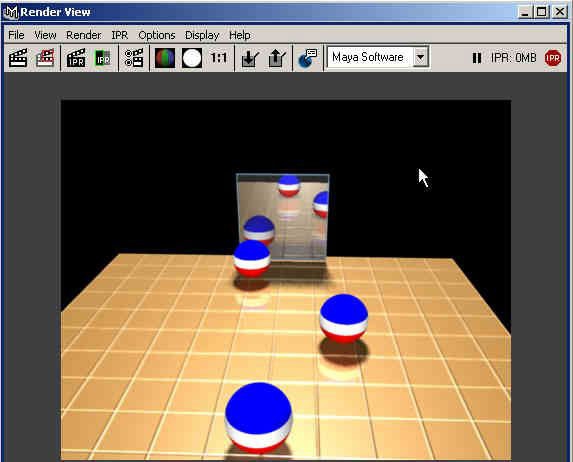Screen dimensions: 573x462
Task: Open the IPR menu
Action: (120, 35)
